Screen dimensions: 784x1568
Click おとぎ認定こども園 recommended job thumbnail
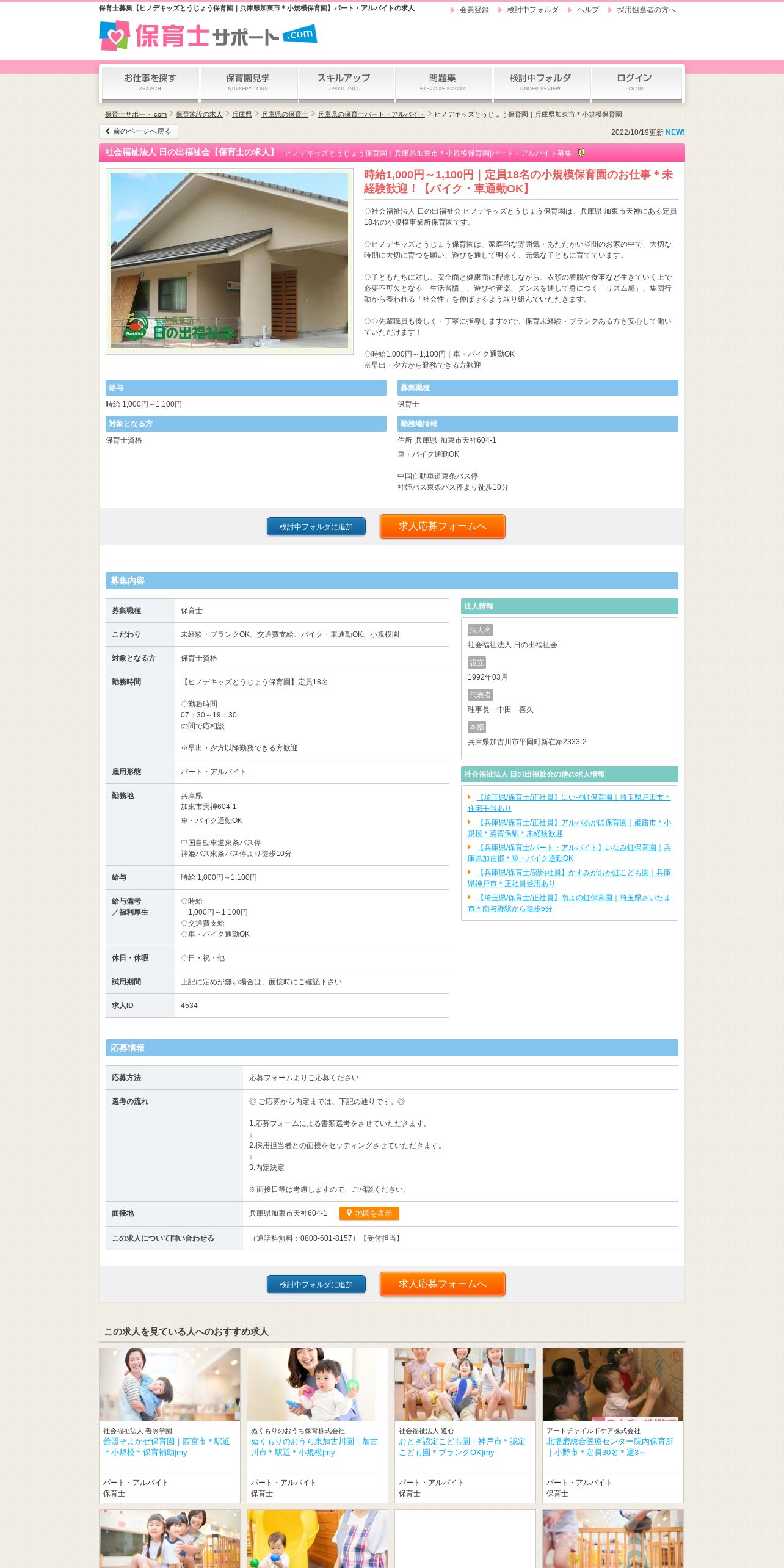465,1385
